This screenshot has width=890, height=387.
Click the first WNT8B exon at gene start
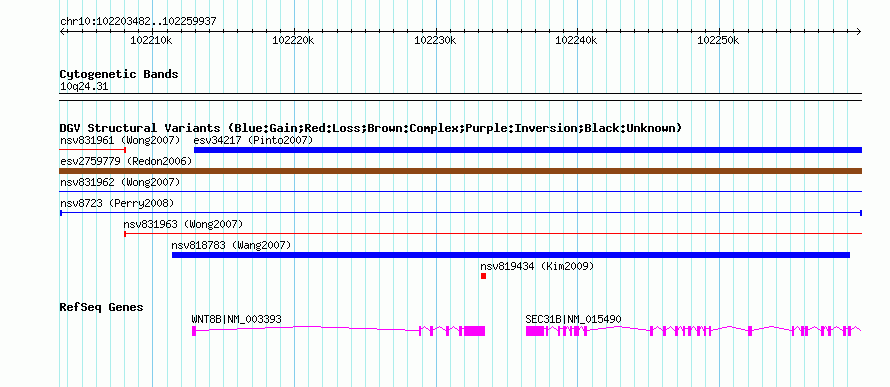(x=194, y=331)
